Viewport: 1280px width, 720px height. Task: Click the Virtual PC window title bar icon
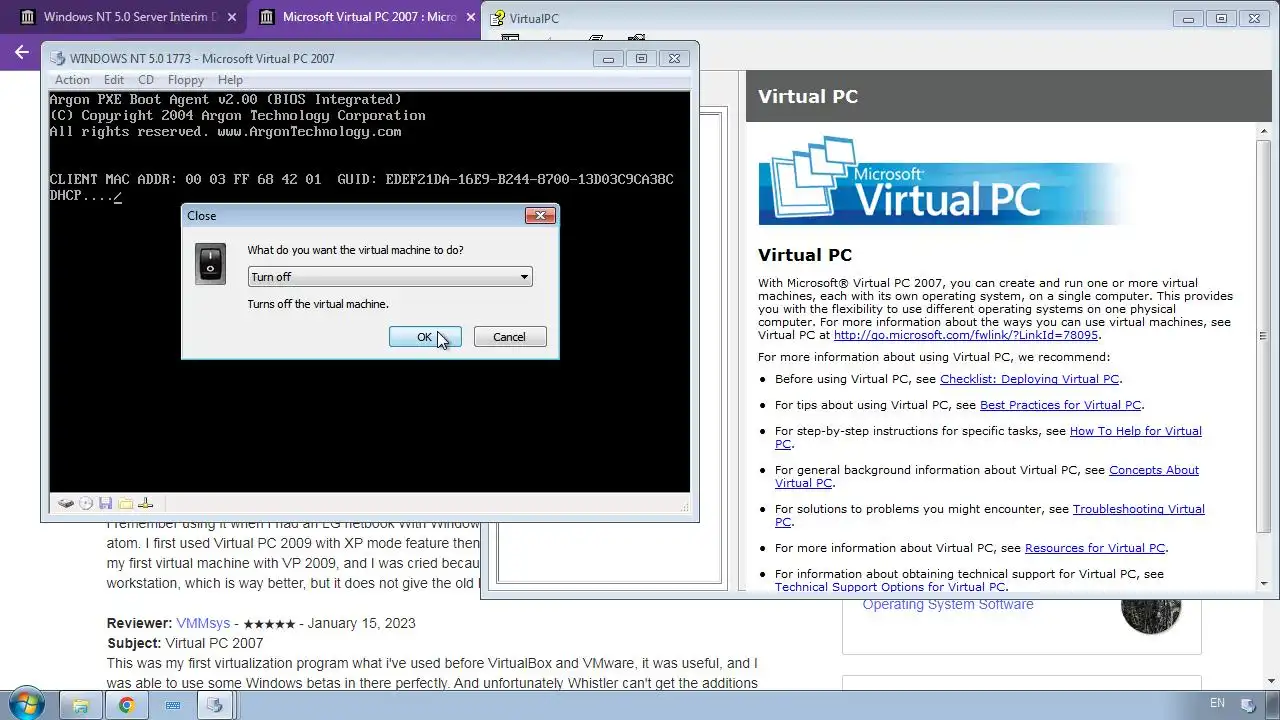(x=58, y=59)
